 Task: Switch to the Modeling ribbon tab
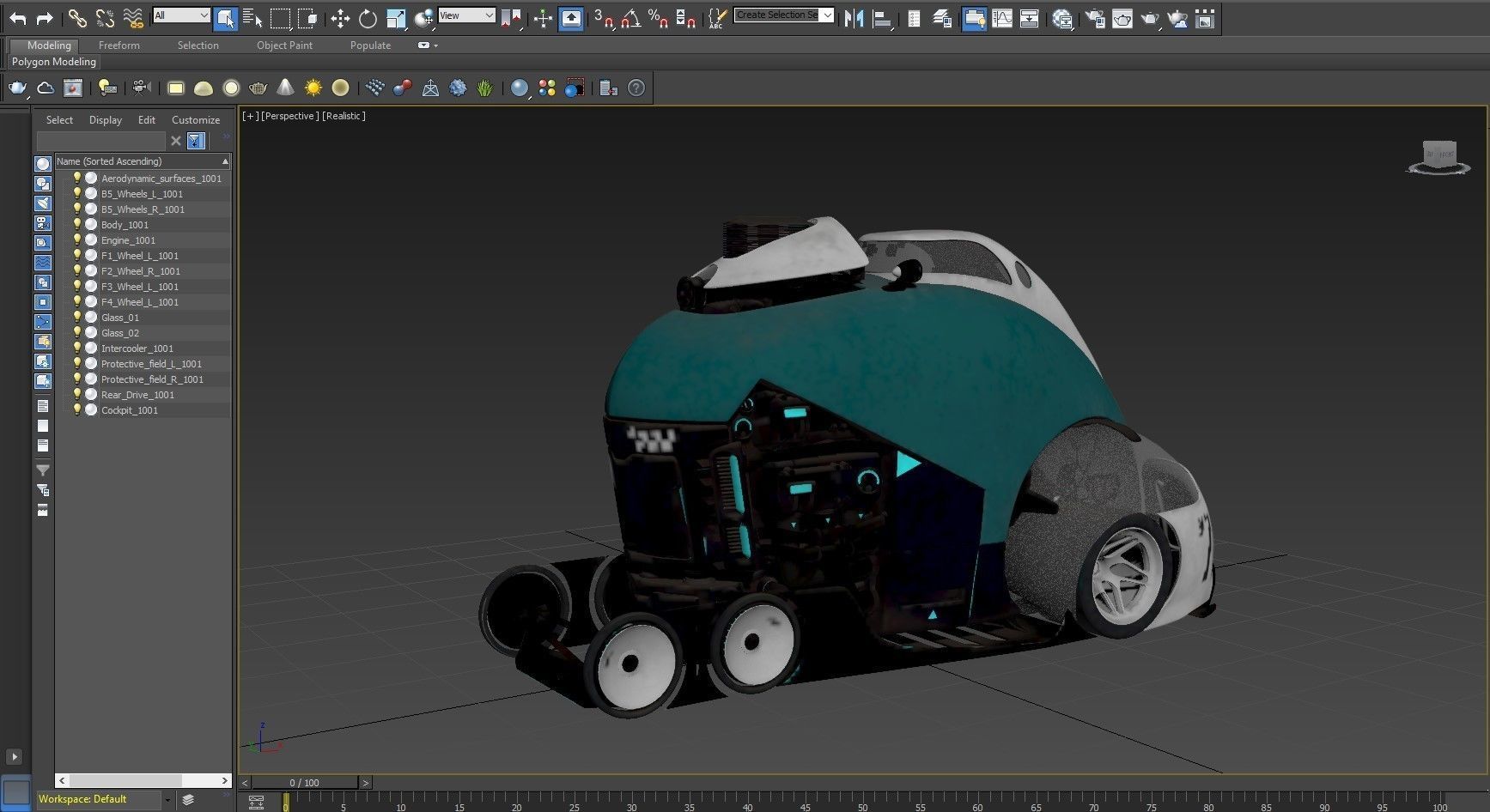[x=49, y=45]
